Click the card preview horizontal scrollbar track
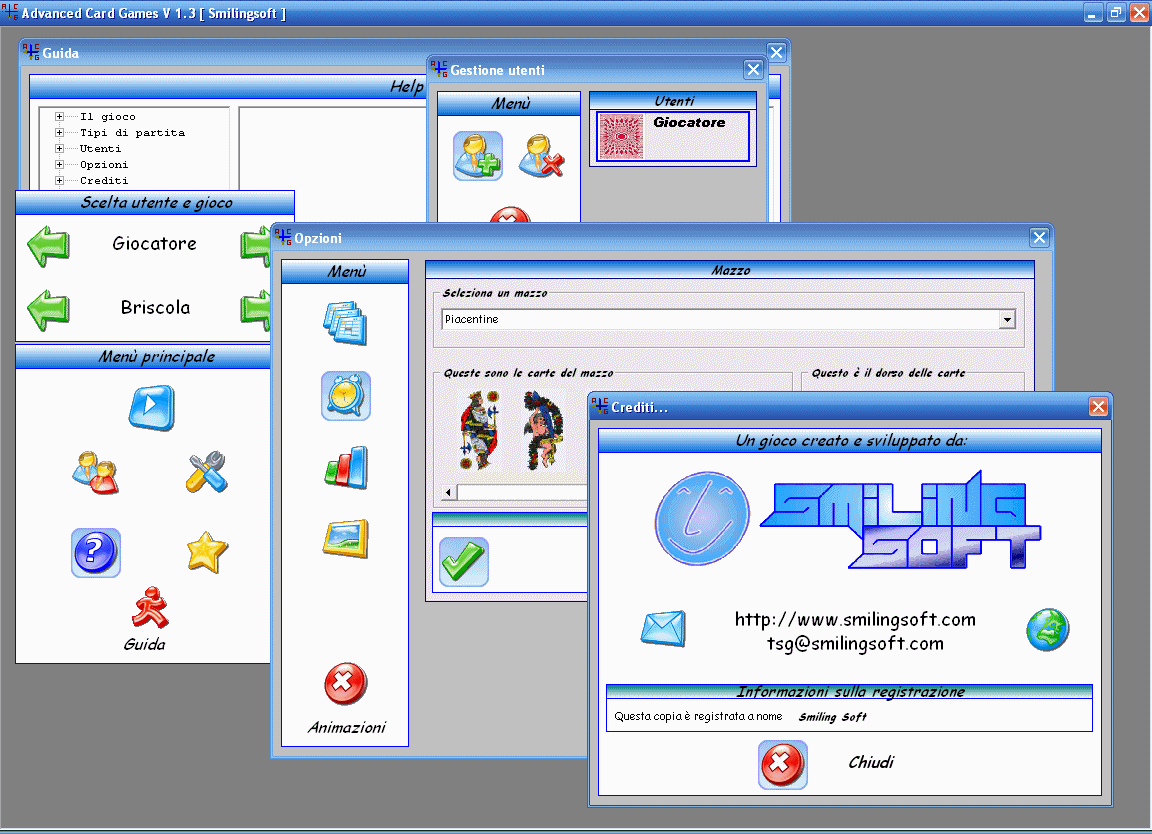The width and height of the screenshot is (1152, 834). tap(522, 492)
